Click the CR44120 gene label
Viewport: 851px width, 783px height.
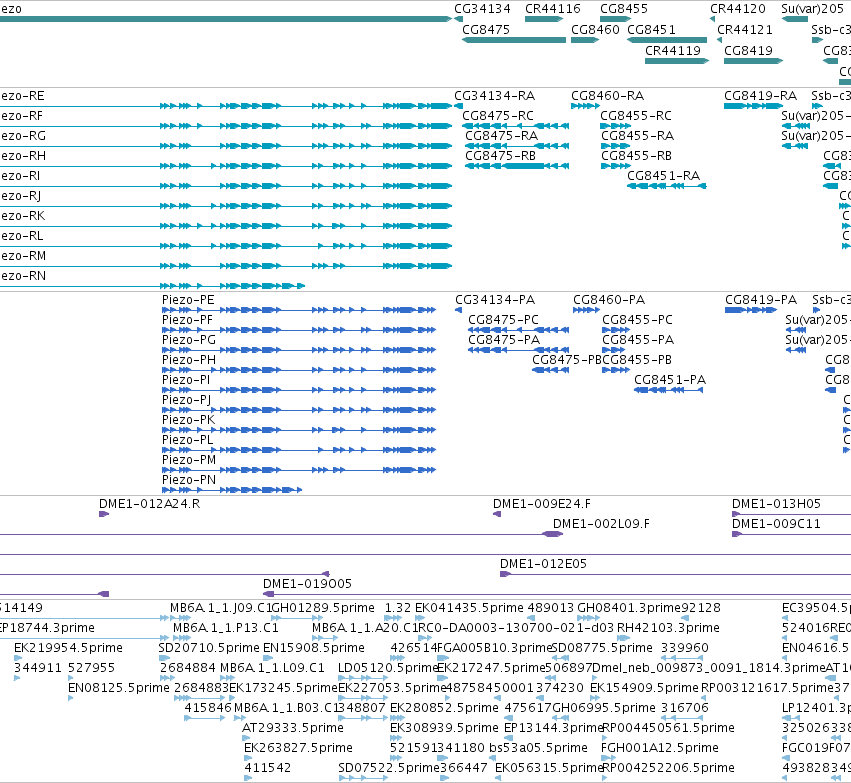pyautogui.click(x=738, y=9)
